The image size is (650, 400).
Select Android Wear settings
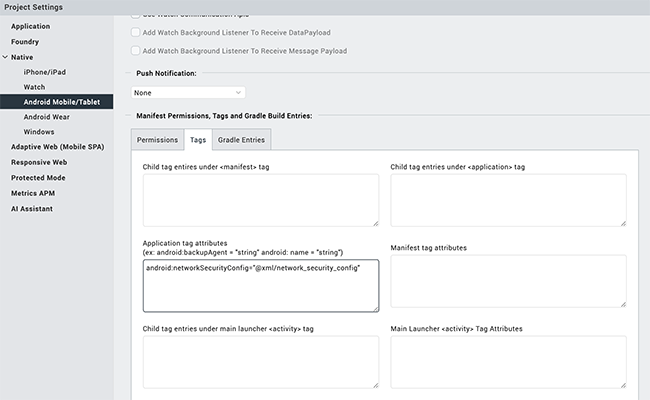(x=47, y=117)
